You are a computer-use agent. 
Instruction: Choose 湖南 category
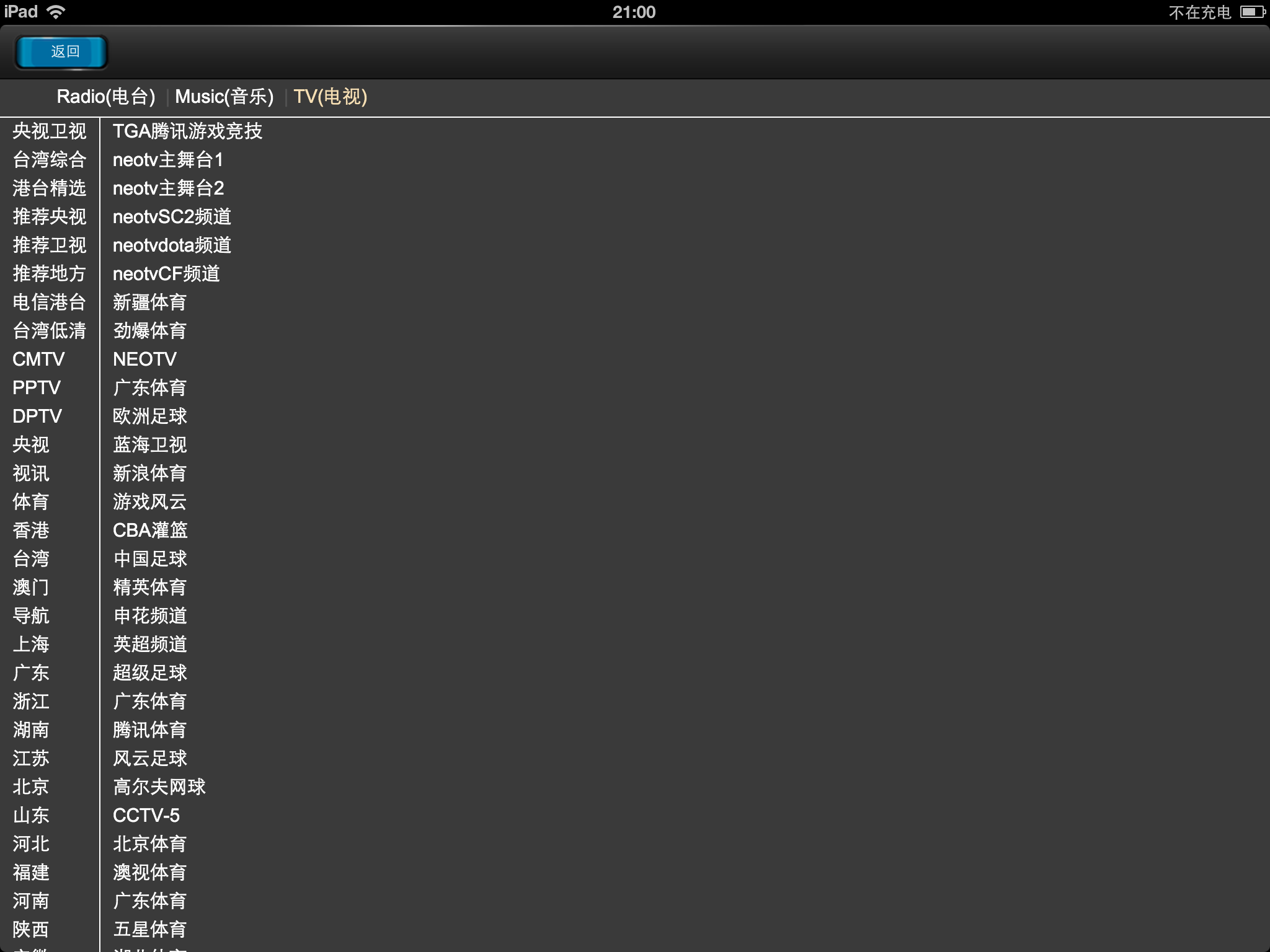(31, 730)
